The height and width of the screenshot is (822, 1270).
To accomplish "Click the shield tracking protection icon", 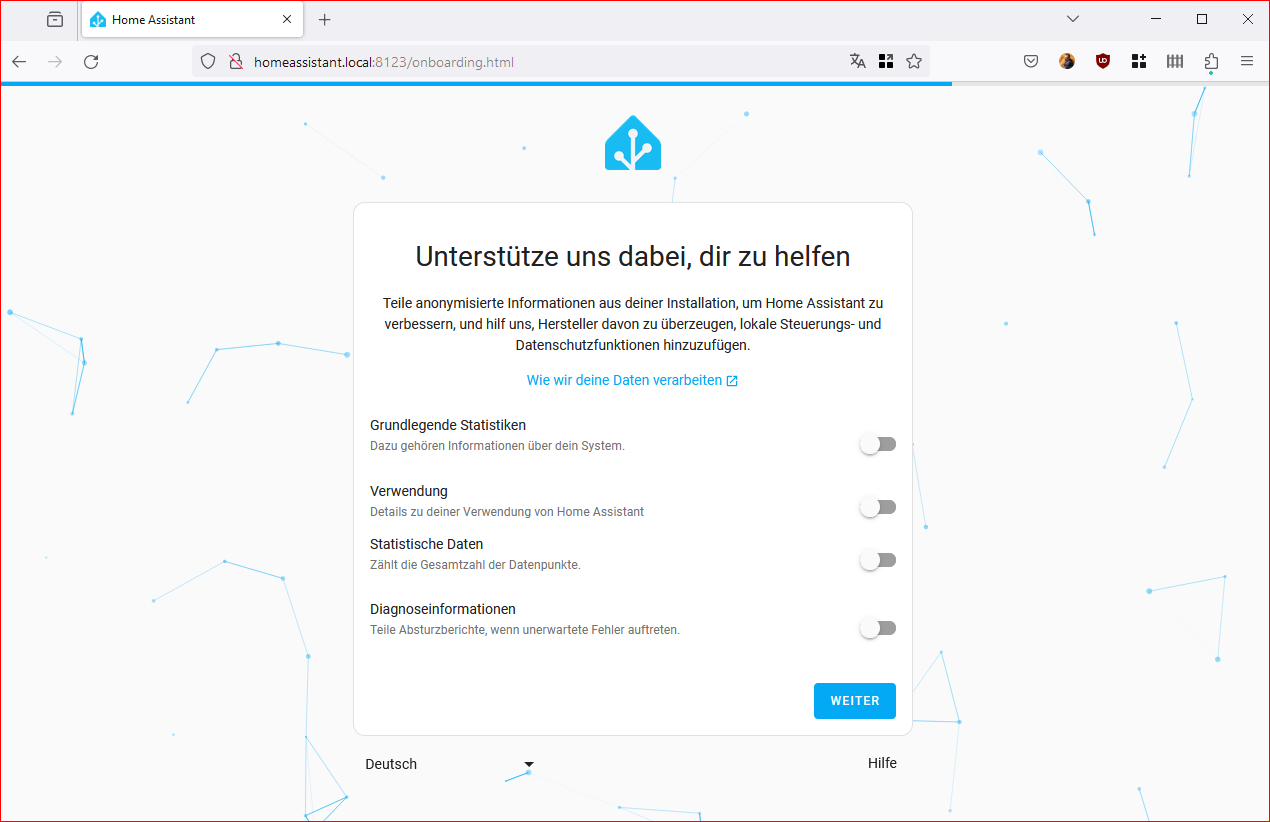I will pos(208,62).
